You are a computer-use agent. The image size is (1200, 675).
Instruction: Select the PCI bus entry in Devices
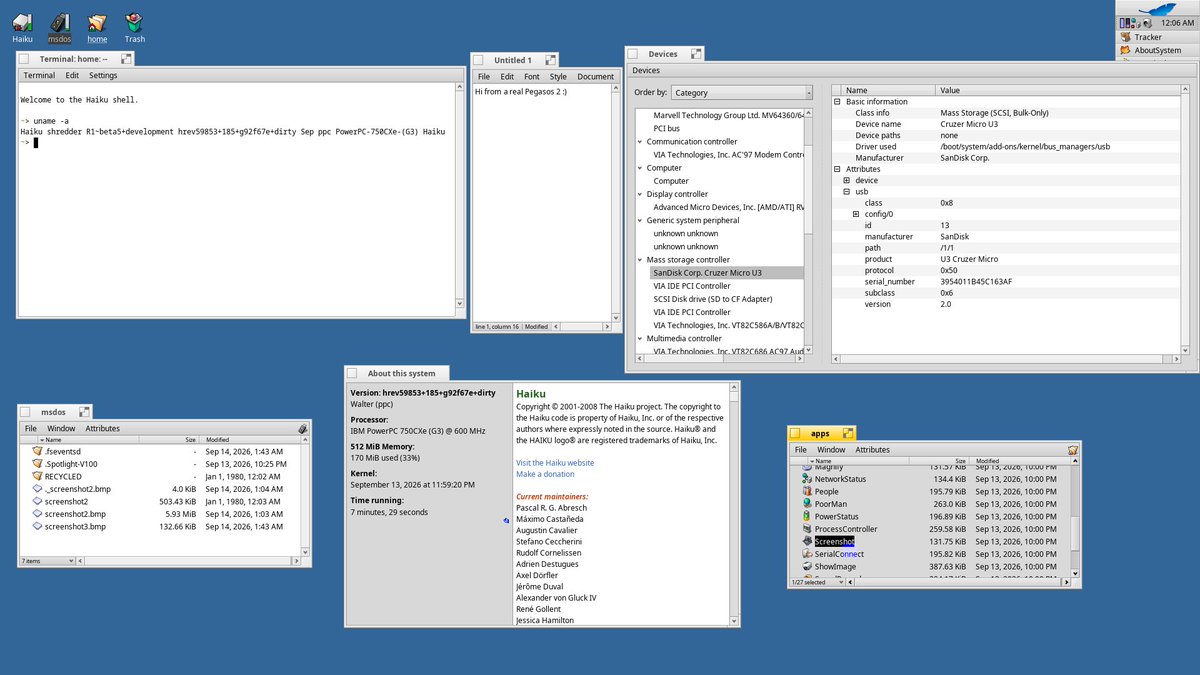click(667, 128)
